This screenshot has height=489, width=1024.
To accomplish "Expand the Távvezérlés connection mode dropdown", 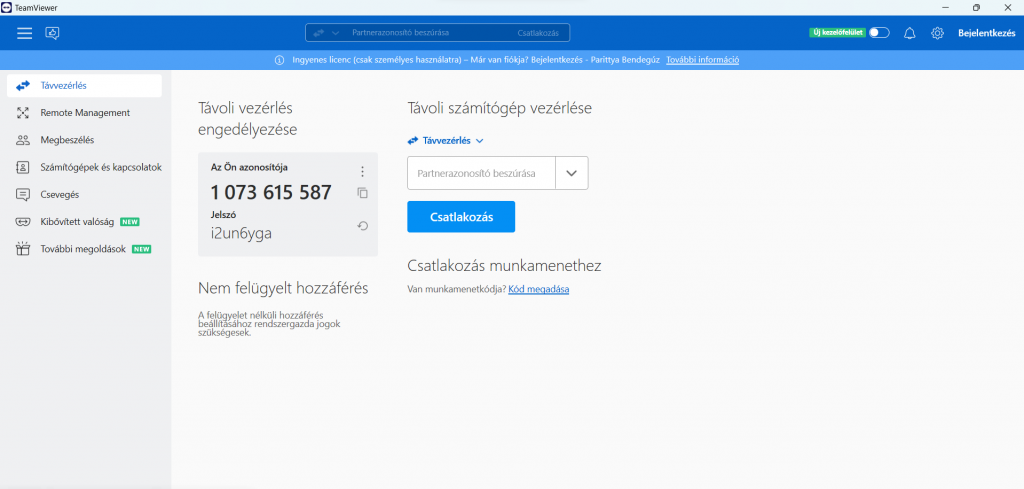I will point(446,141).
